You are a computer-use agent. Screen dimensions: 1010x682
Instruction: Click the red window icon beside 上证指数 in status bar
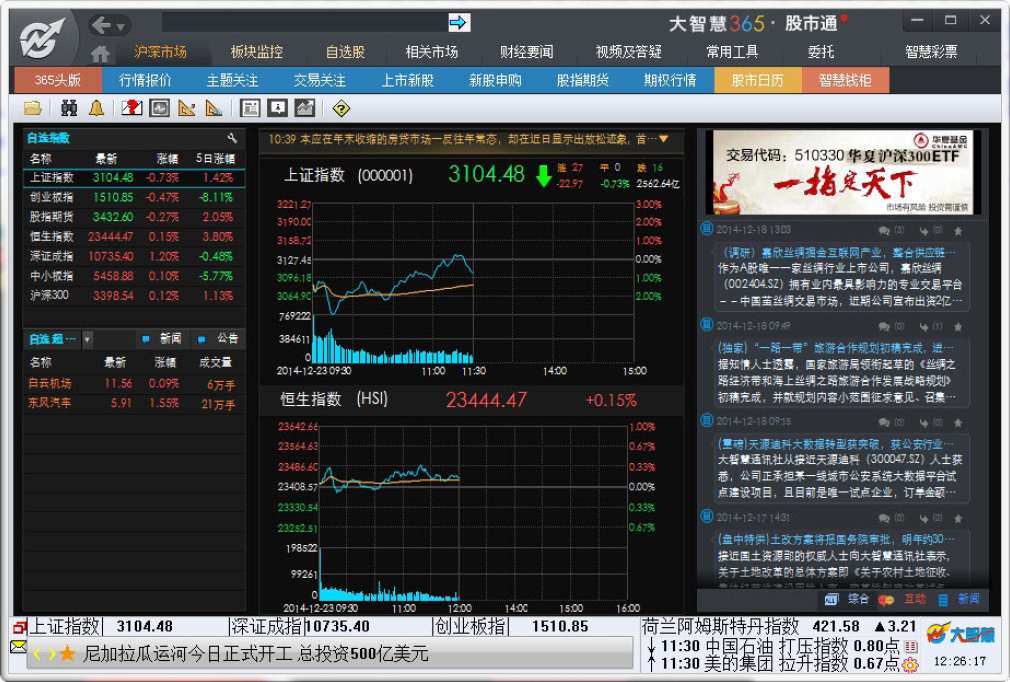pyautogui.click(x=19, y=626)
